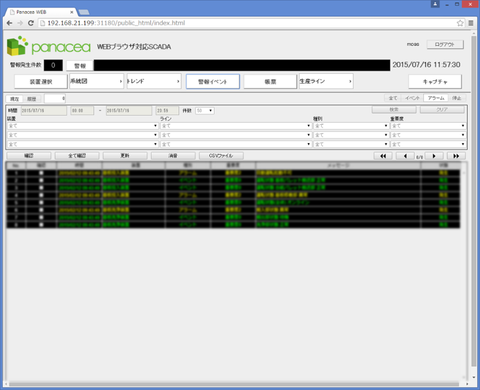Open the first ライン filter dropdown
The width and height of the screenshot is (480, 390).
(x=236, y=126)
